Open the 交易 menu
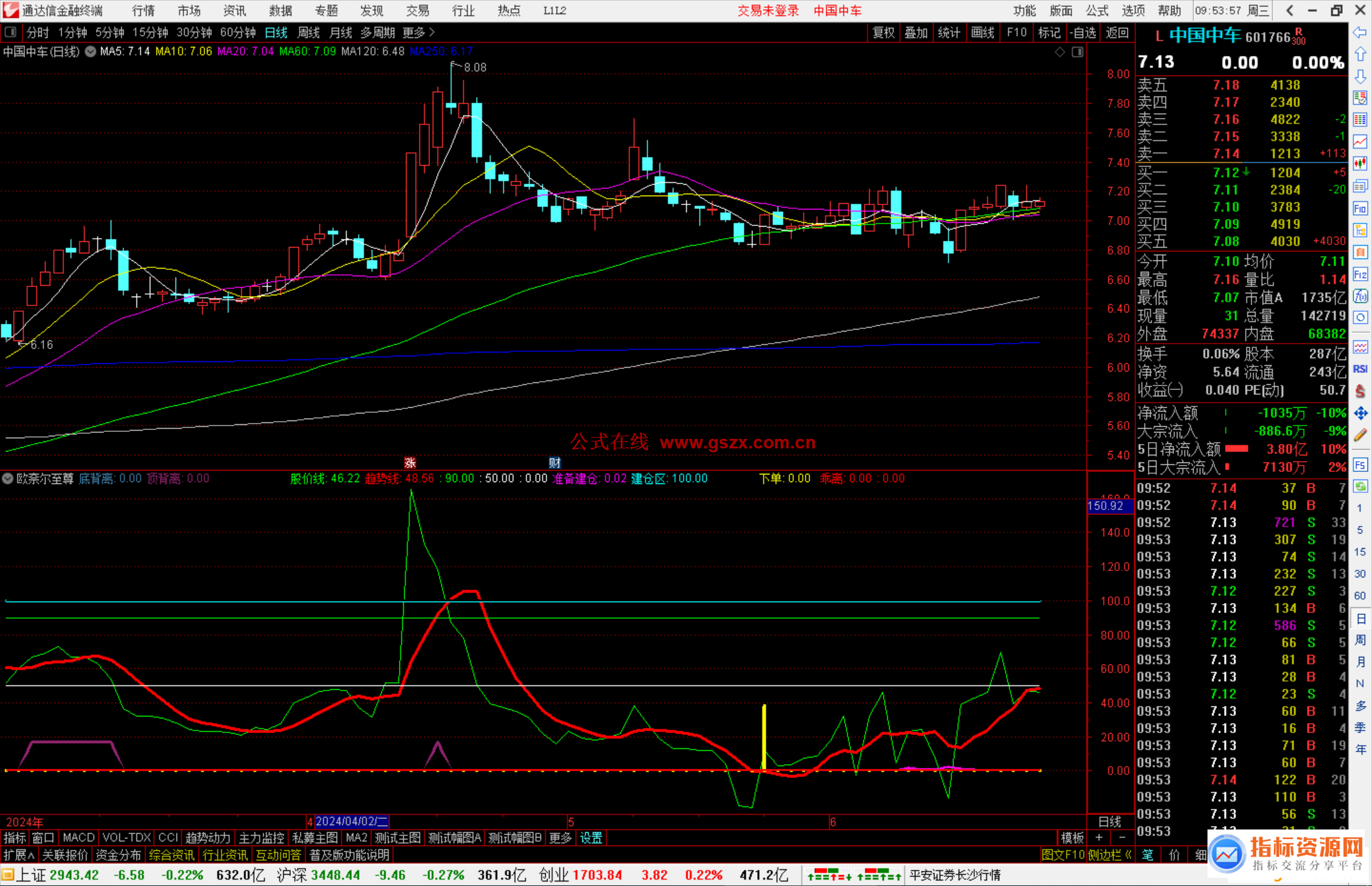This screenshot has height=886, width=1372. coord(417,11)
